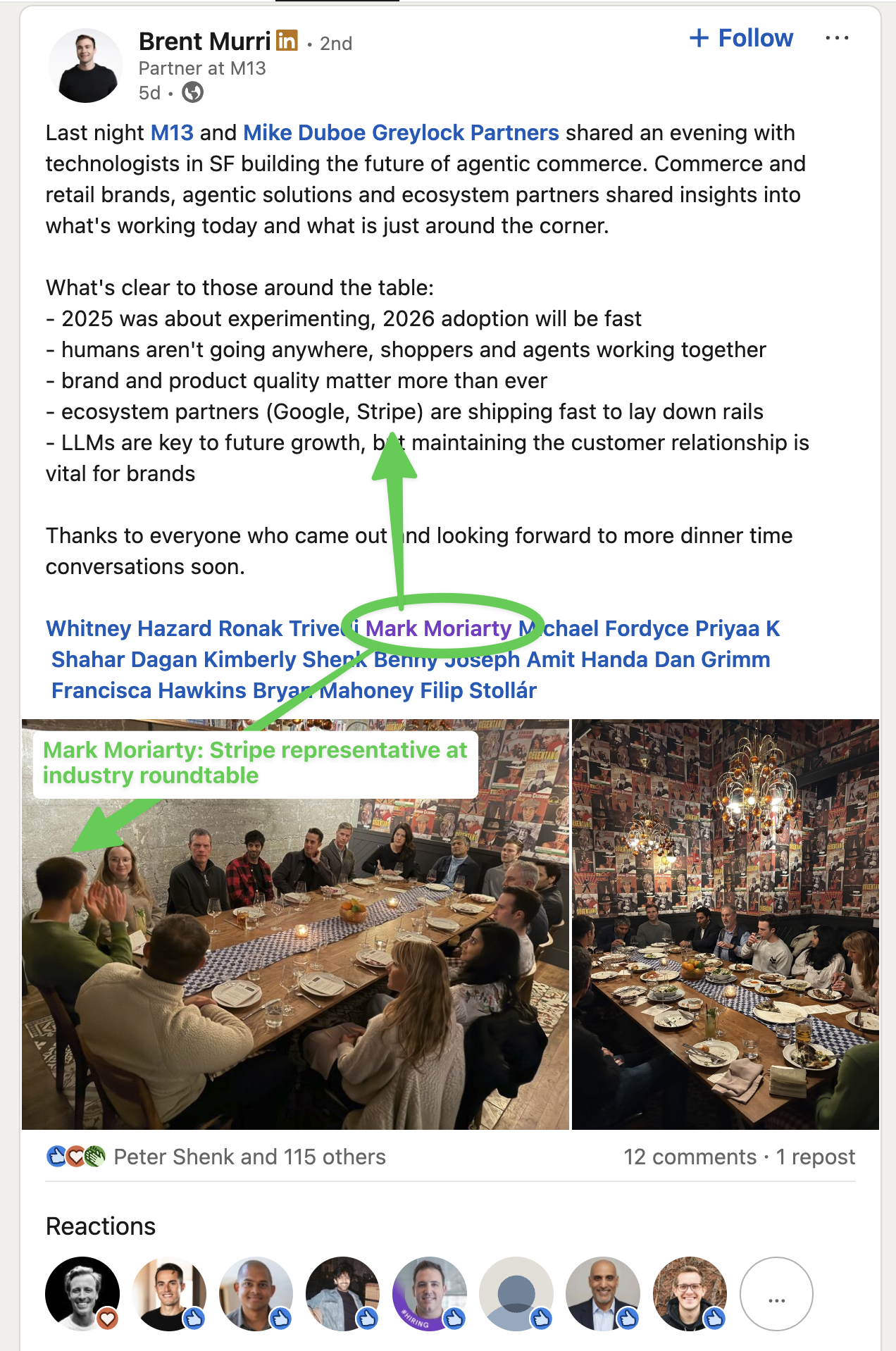View the 12 comments
This screenshot has height=1351, width=896.
click(x=690, y=1157)
